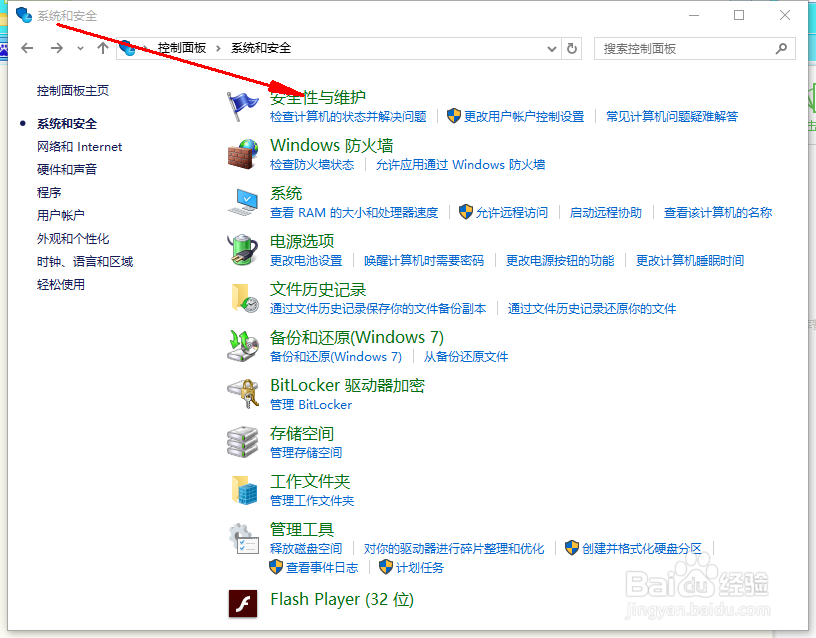Click 系统和安全 in the breadcrumb path
The height and width of the screenshot is (638, 816).
[261, 48]
